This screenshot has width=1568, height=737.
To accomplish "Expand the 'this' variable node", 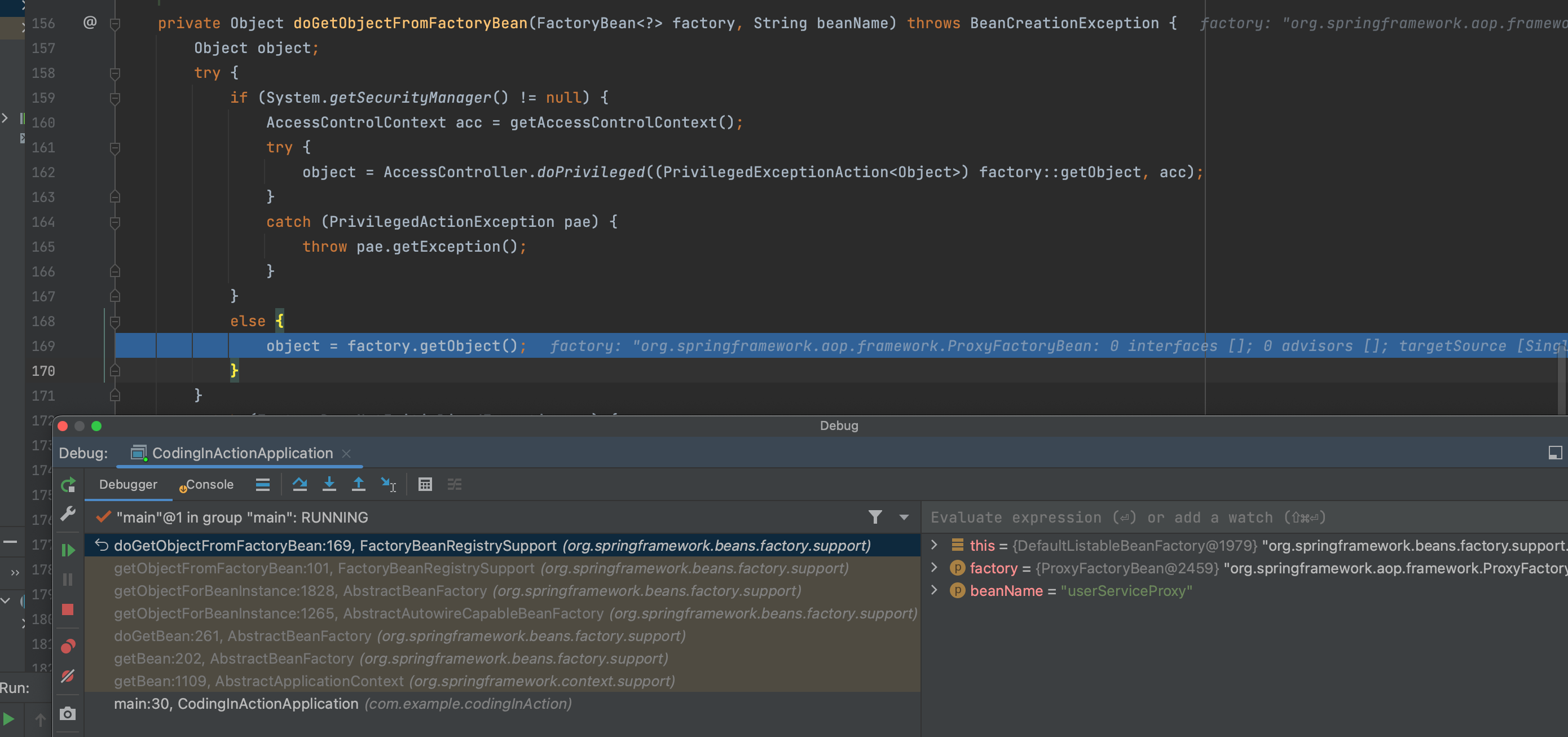I will pyautogui.click(x=935, y=545).
